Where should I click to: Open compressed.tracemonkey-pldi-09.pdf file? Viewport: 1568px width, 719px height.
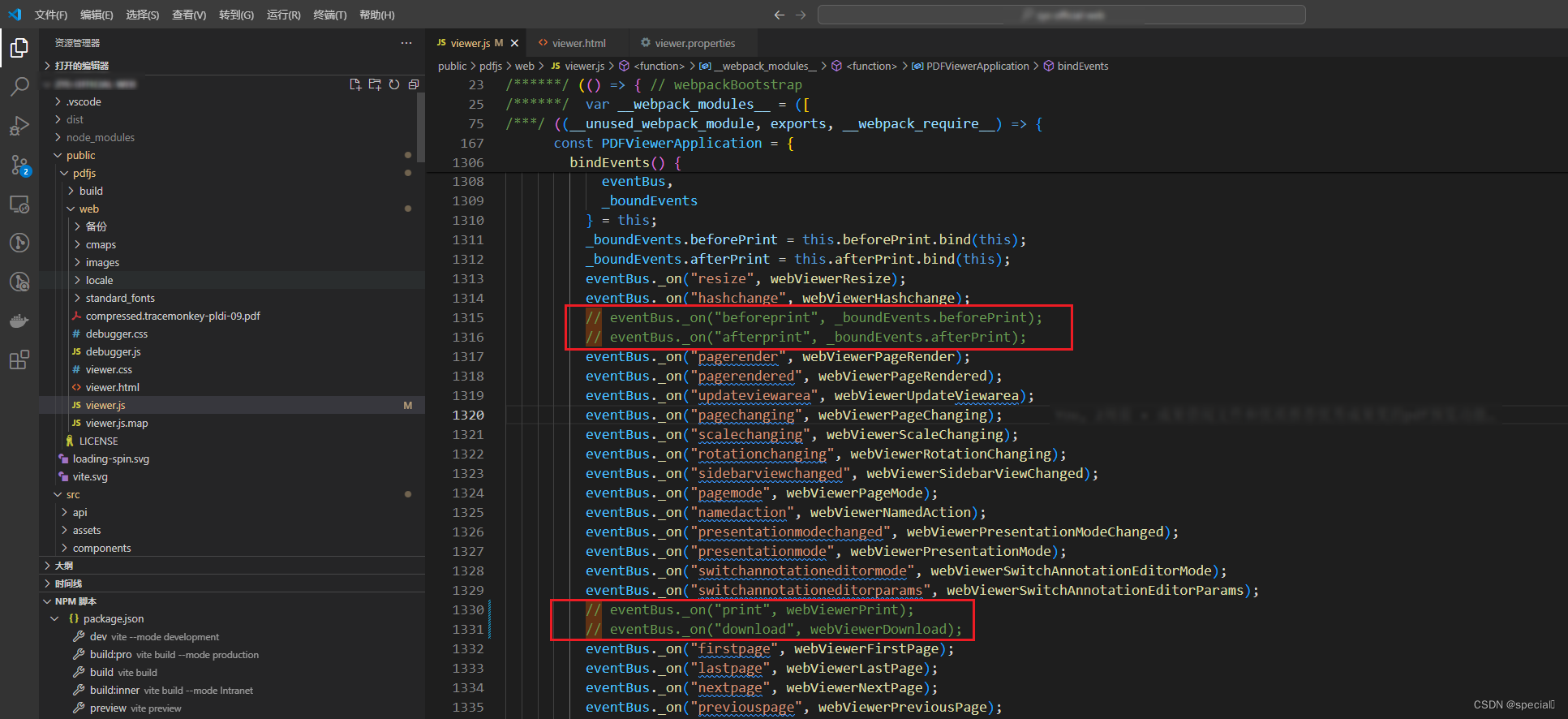(x=232, y=316)
